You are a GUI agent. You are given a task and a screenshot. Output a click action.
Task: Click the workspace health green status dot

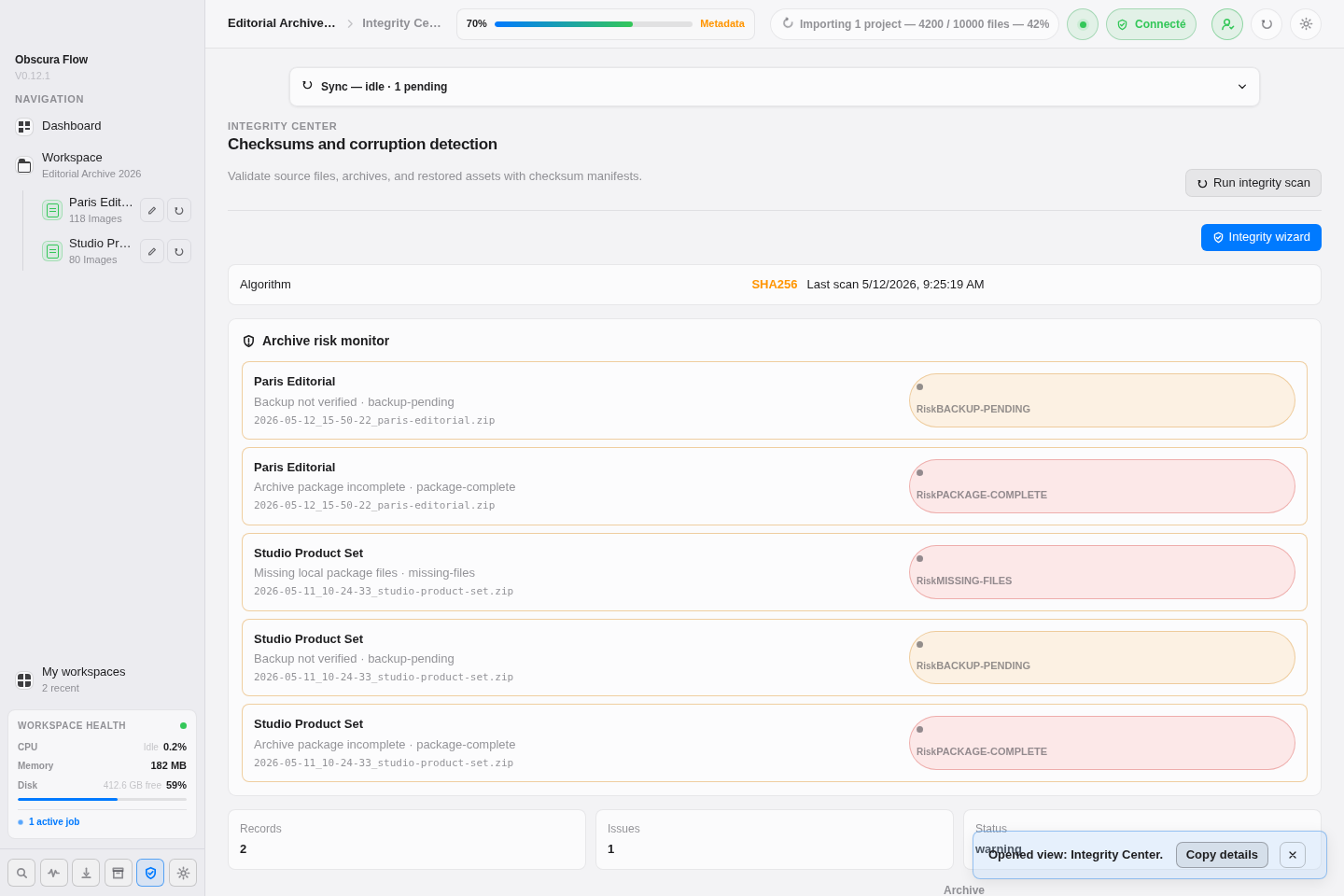point(183,725)
